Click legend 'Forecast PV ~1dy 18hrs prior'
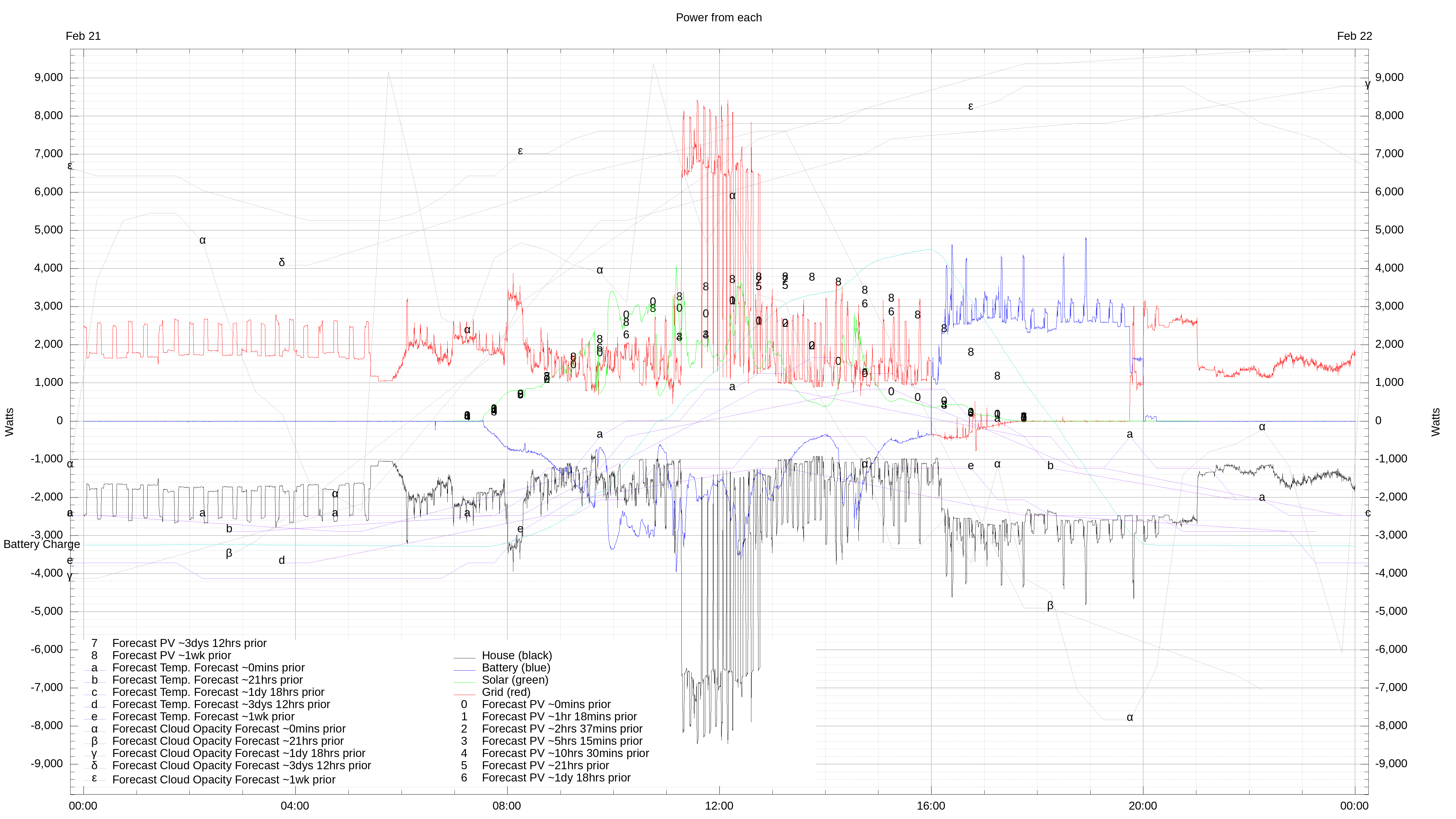Image resolution: width=1456 pixels, height=819 pixels. [556, 778]
